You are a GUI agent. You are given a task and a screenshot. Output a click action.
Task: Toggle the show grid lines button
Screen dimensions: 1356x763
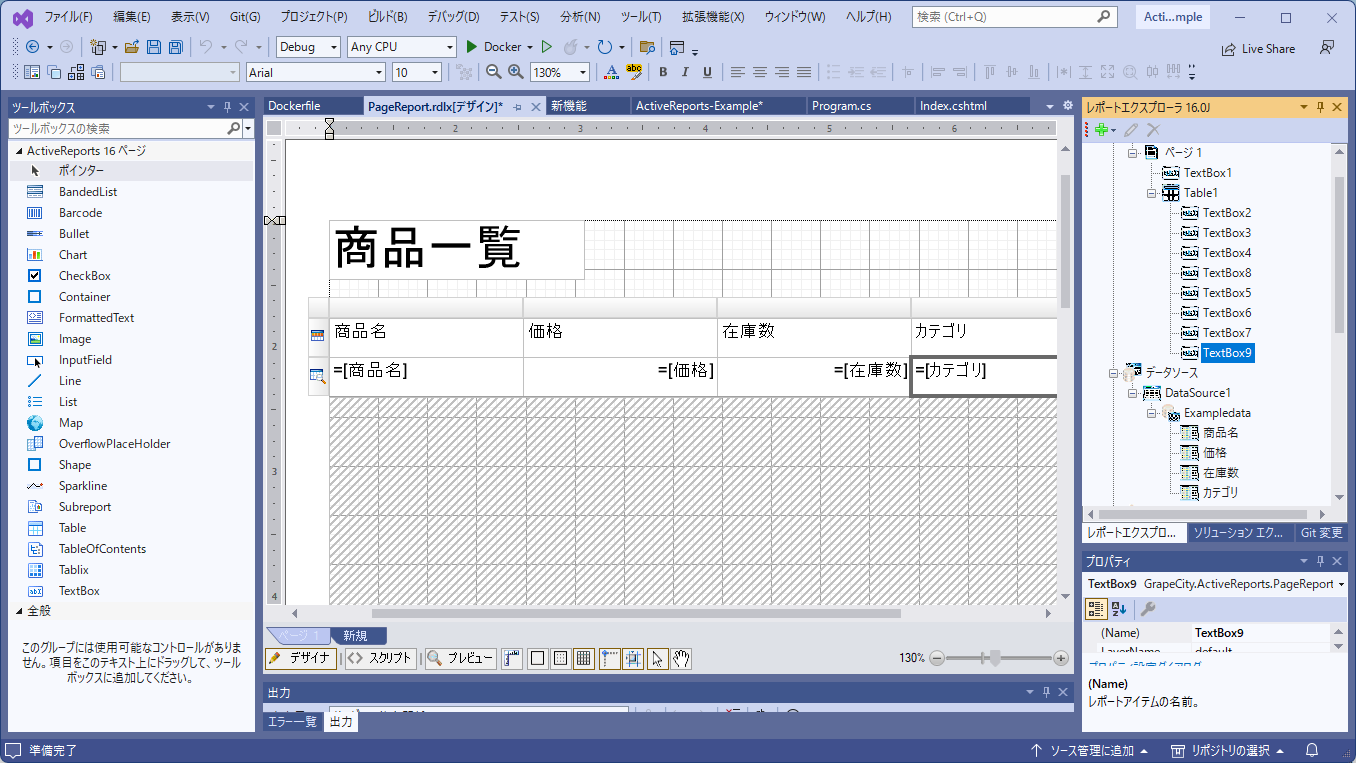coord(585,658)
